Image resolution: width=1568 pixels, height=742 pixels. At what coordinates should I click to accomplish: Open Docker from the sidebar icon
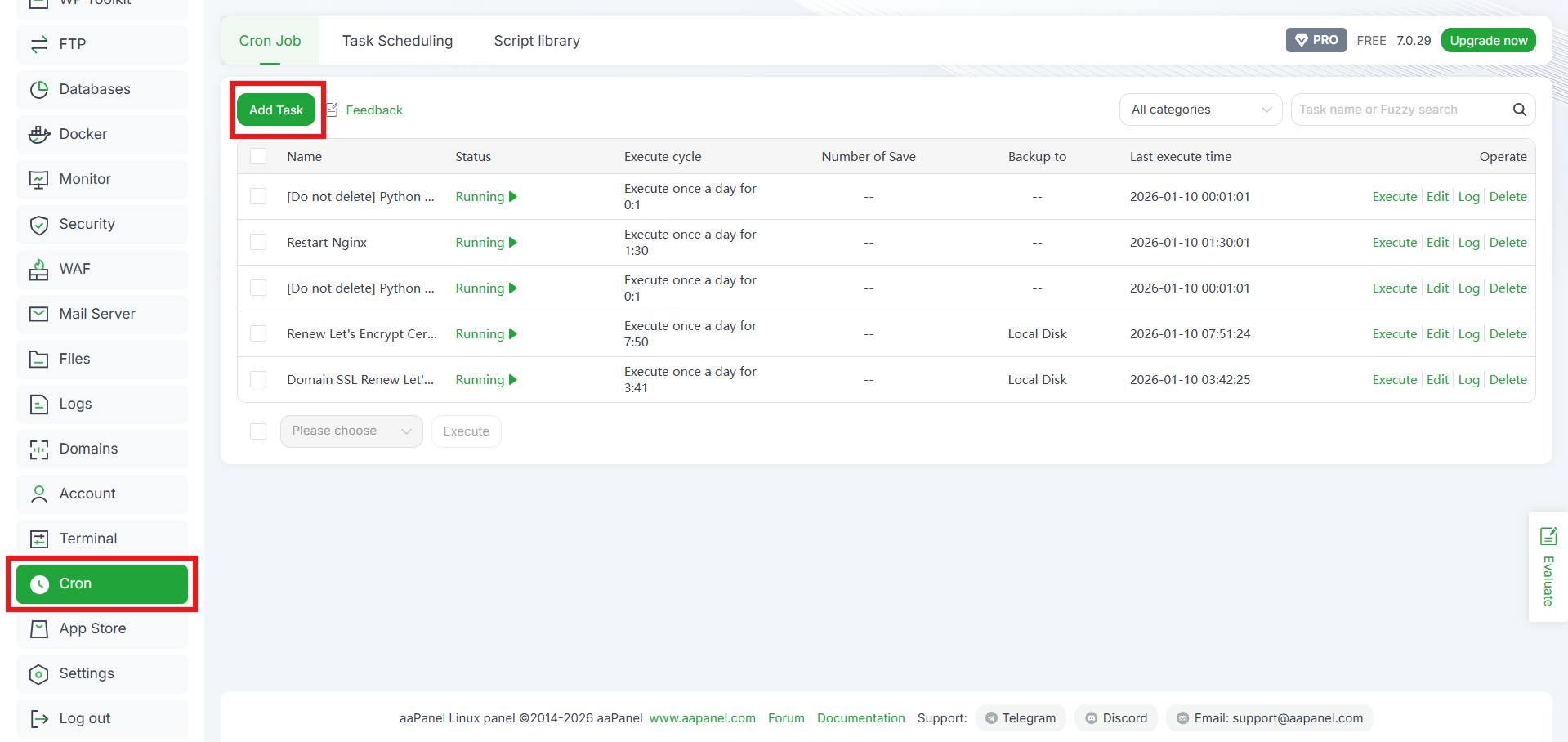(39, 134)
